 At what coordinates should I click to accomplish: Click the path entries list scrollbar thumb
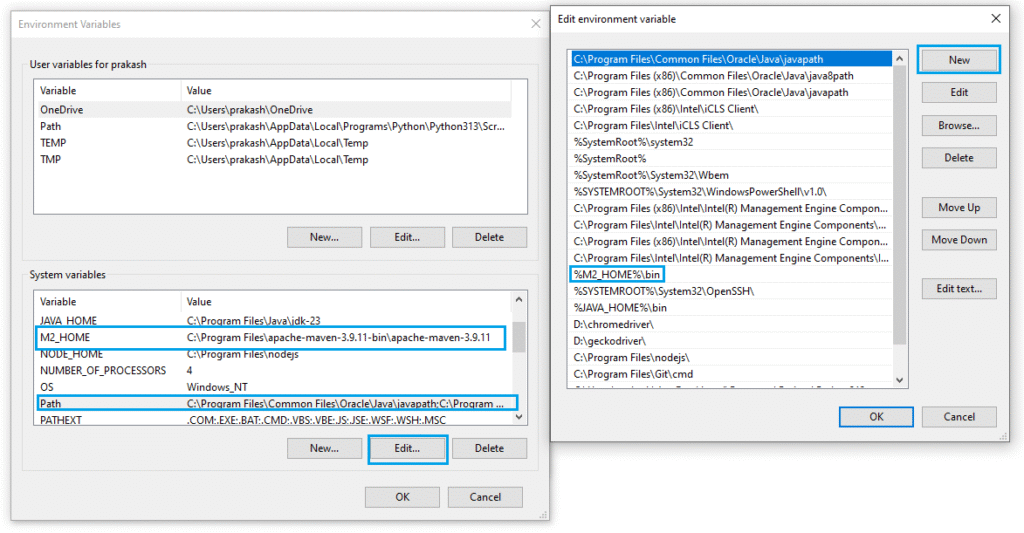click(x=899, y=205)
